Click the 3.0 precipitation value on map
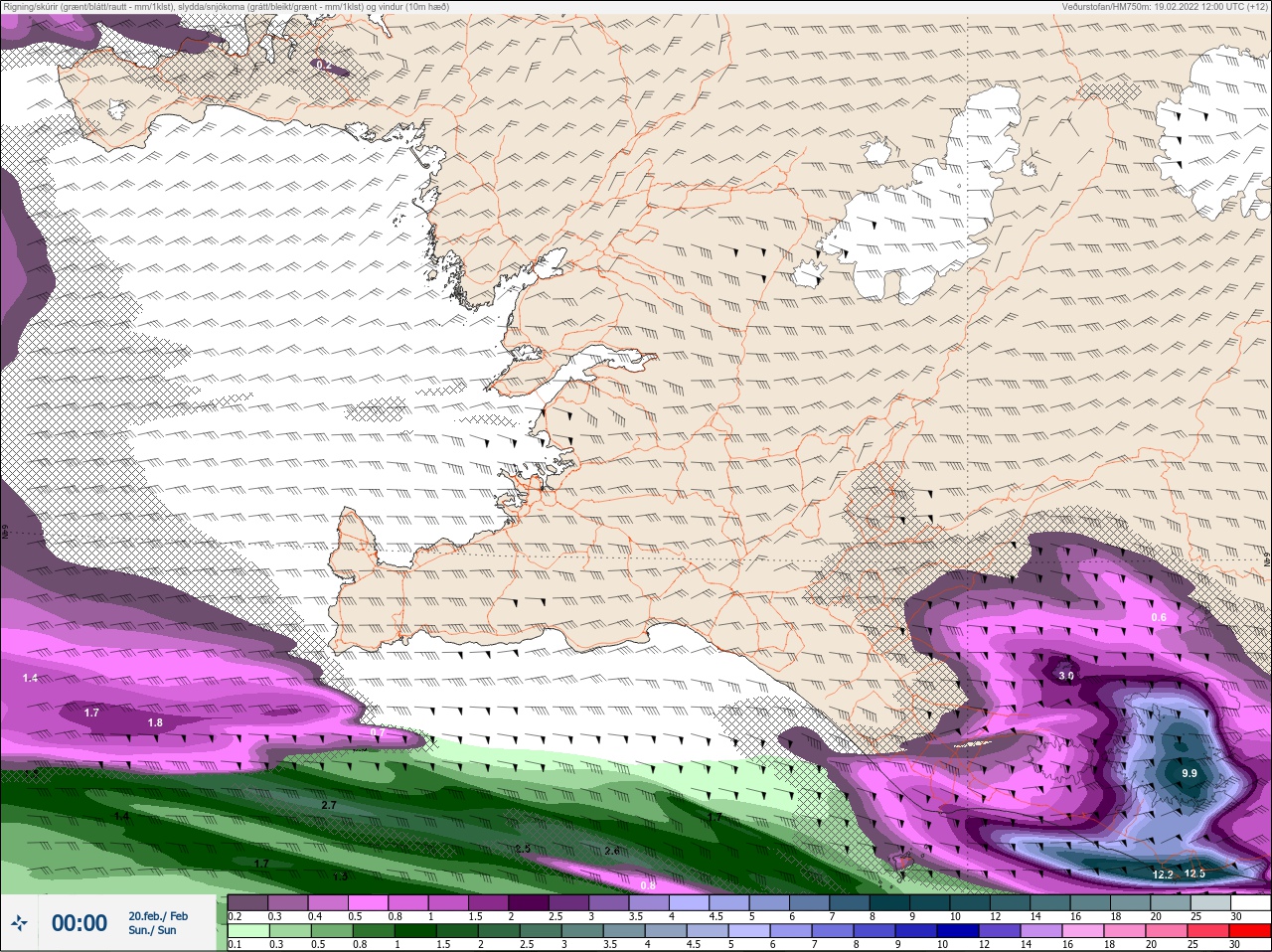 pos(1066,676)
